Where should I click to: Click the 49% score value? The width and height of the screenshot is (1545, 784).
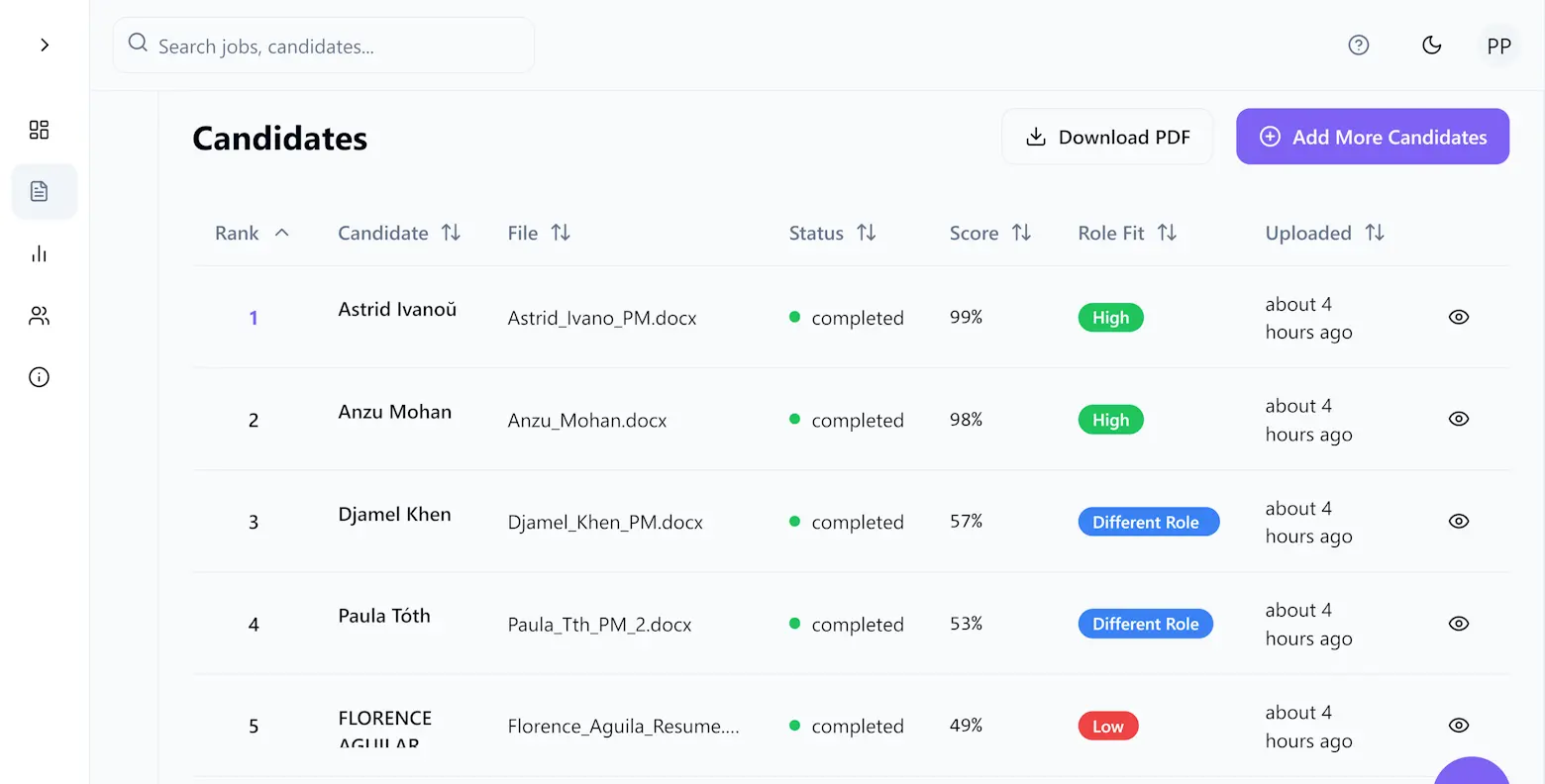click(x=966, y=726)
